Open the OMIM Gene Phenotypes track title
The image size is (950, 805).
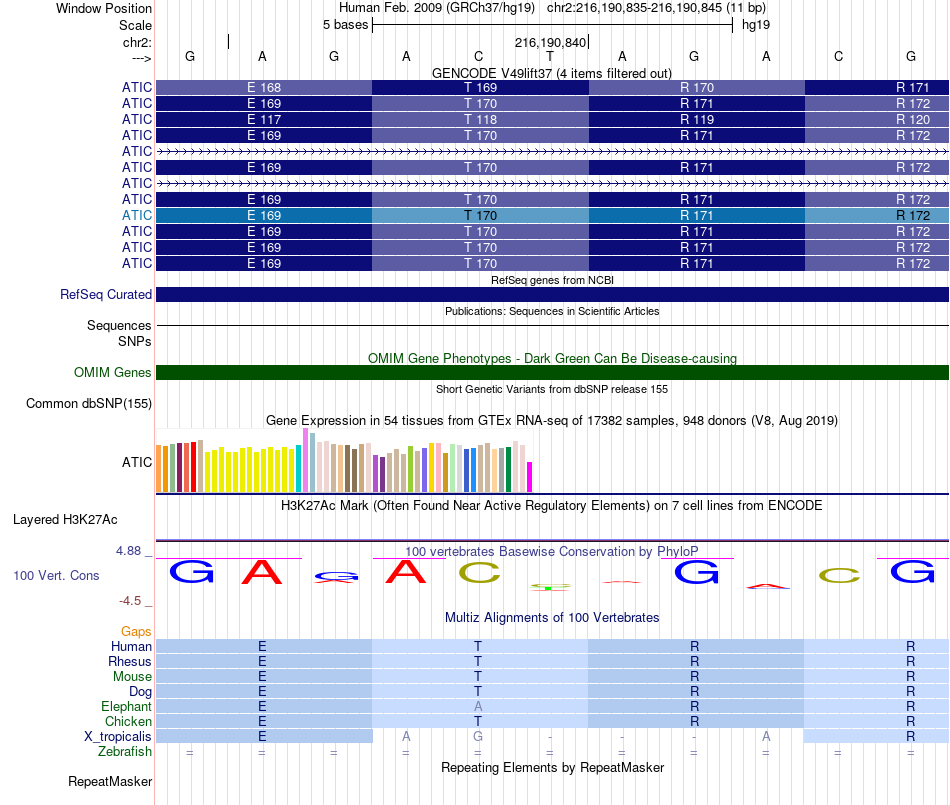point(552,358)
